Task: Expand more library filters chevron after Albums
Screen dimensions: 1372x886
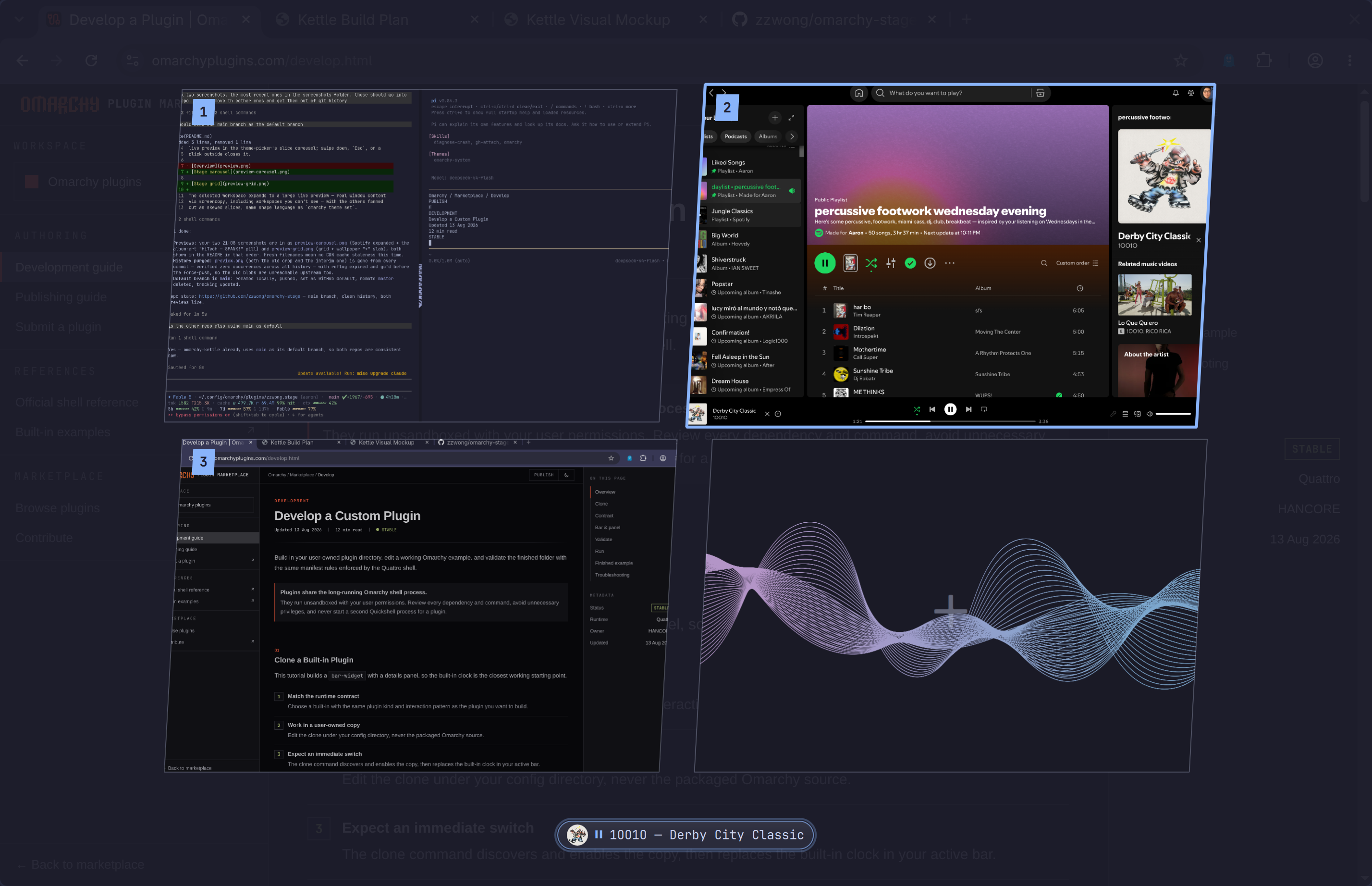Action: pyautogui.click(x=792, y=136)
